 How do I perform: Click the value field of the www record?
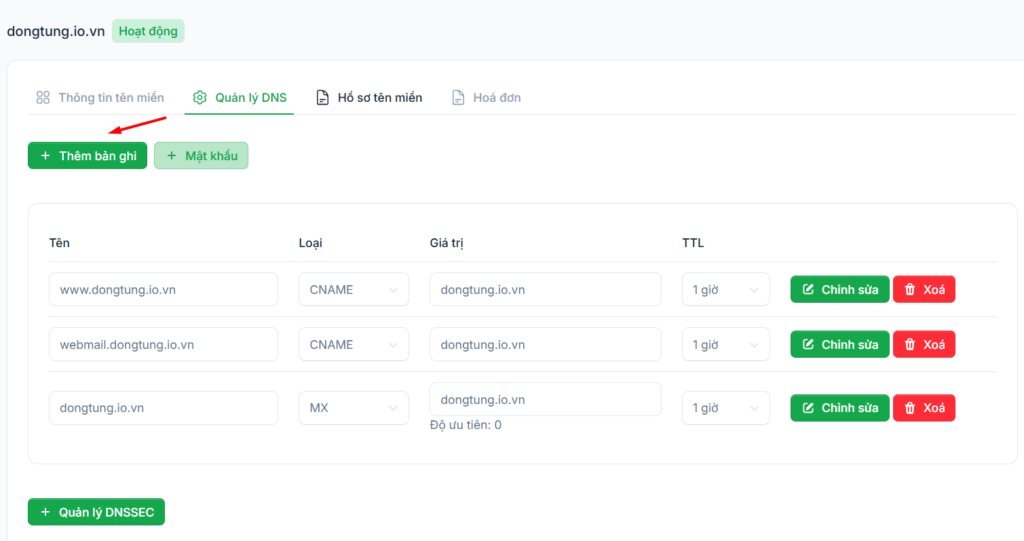point(545,289)
